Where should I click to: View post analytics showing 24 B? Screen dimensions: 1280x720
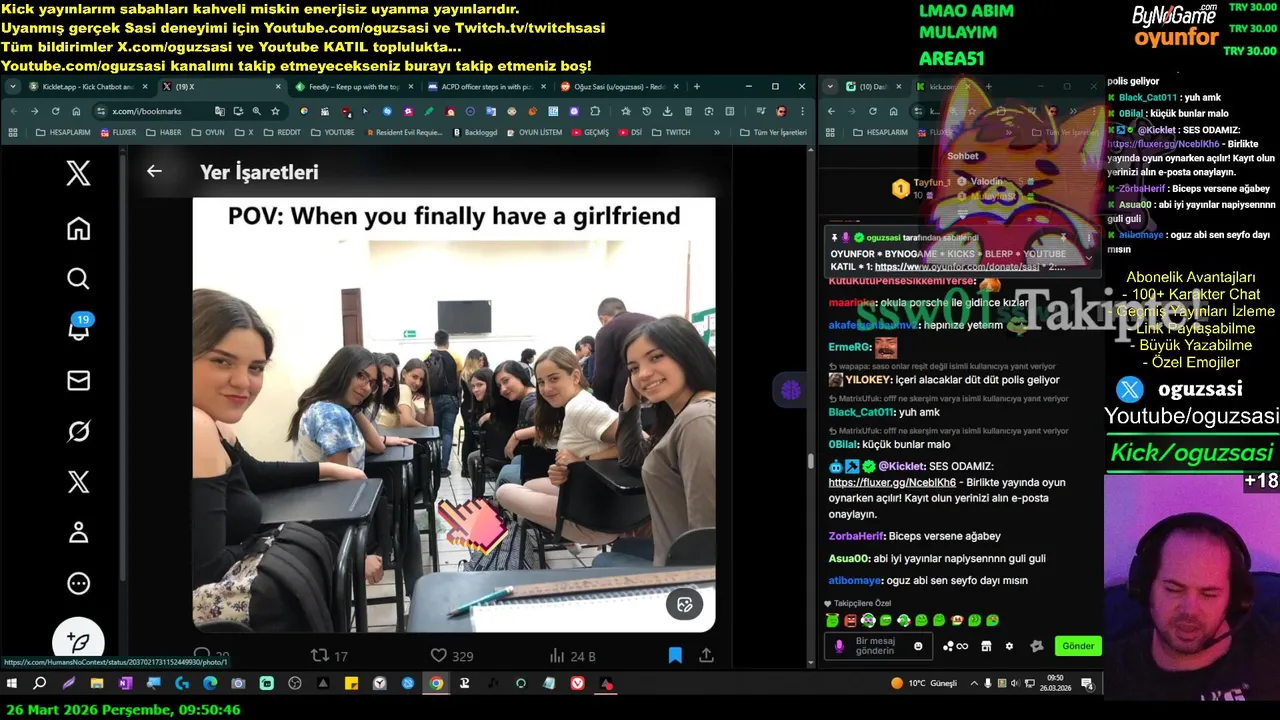click(572, 656)
